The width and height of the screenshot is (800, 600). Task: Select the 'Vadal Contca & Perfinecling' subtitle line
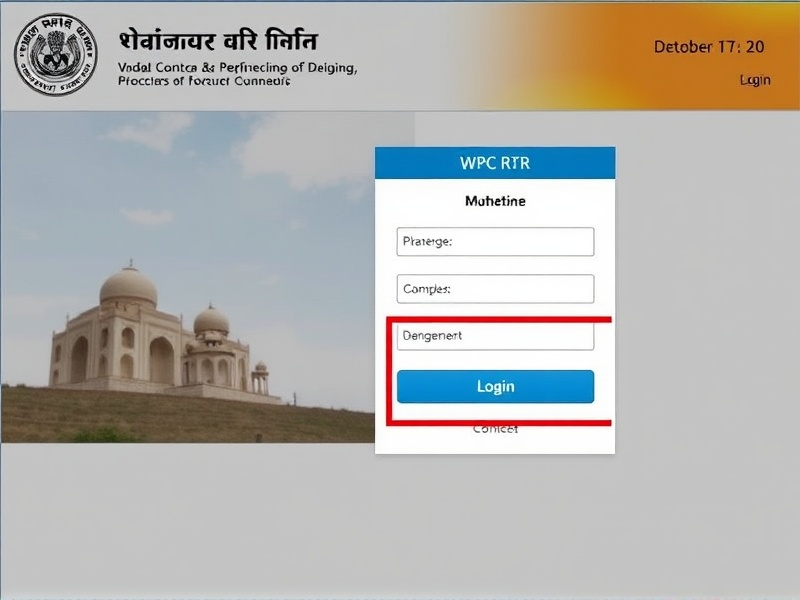[x=237, y=67]
